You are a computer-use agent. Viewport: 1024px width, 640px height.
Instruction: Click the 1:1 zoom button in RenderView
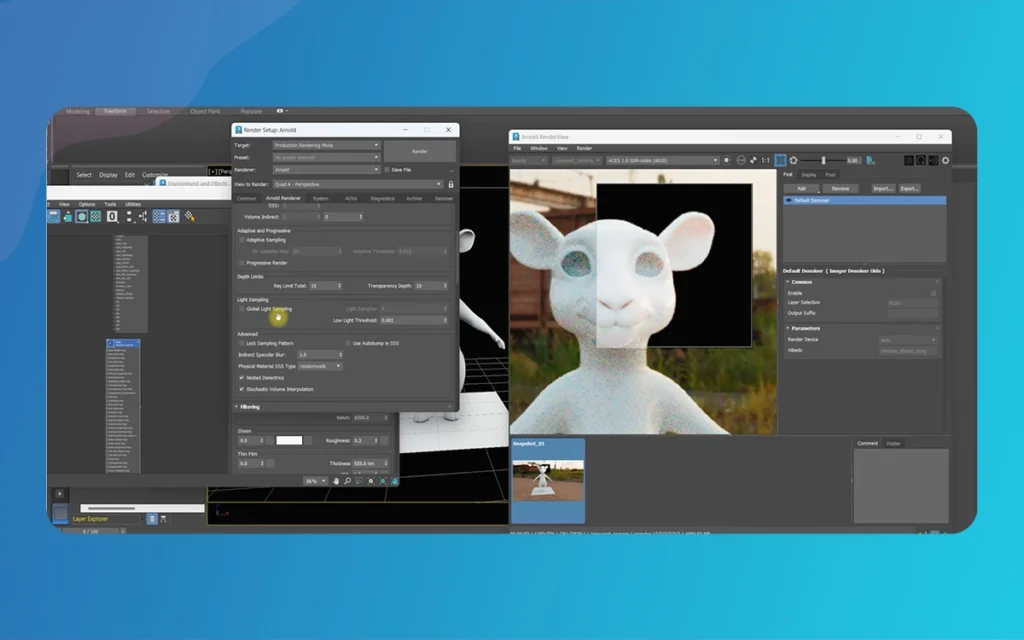[x=765, y=160]
